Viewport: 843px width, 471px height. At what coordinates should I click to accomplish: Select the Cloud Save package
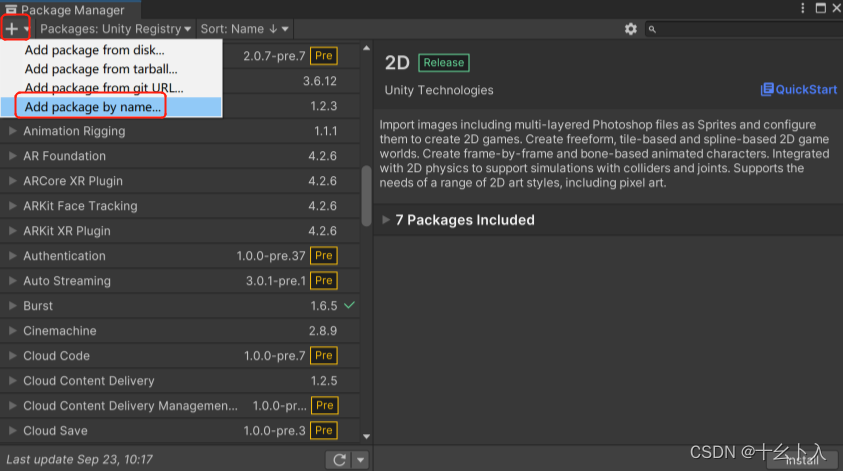(180, 430)
